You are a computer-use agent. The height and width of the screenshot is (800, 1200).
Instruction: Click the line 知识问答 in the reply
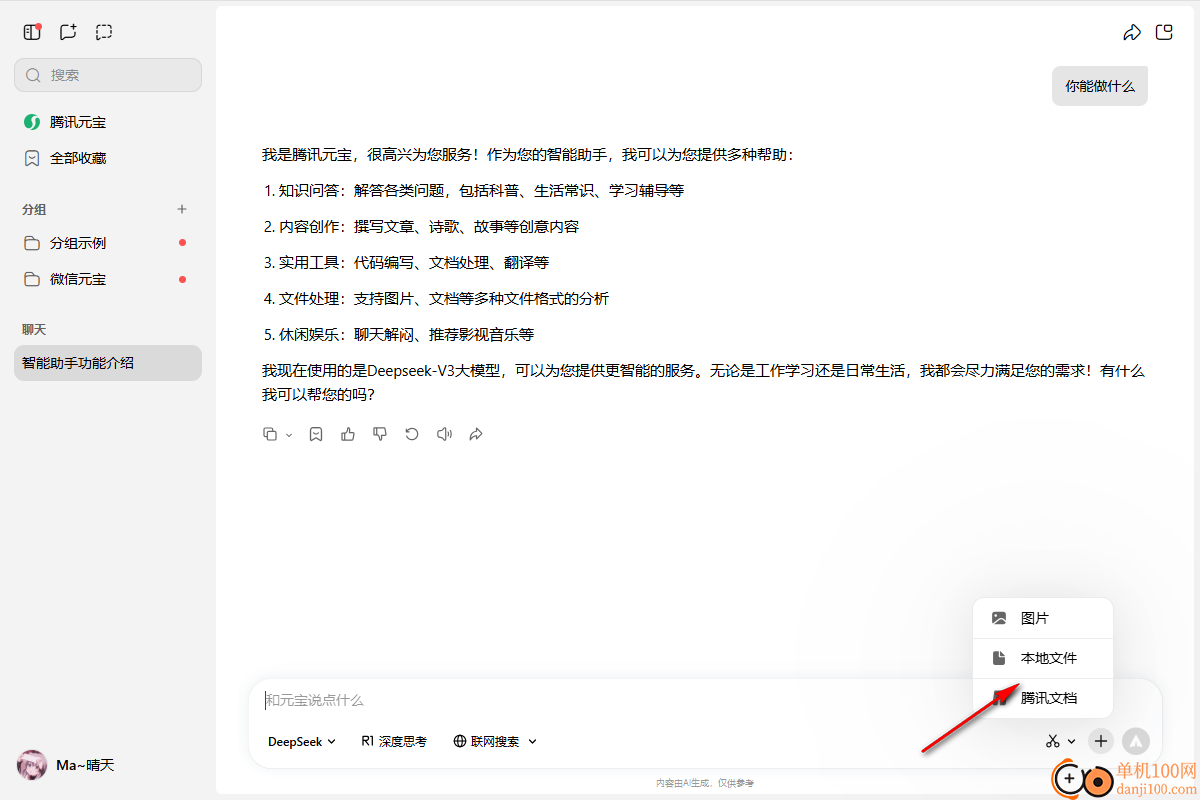[474, 190]
